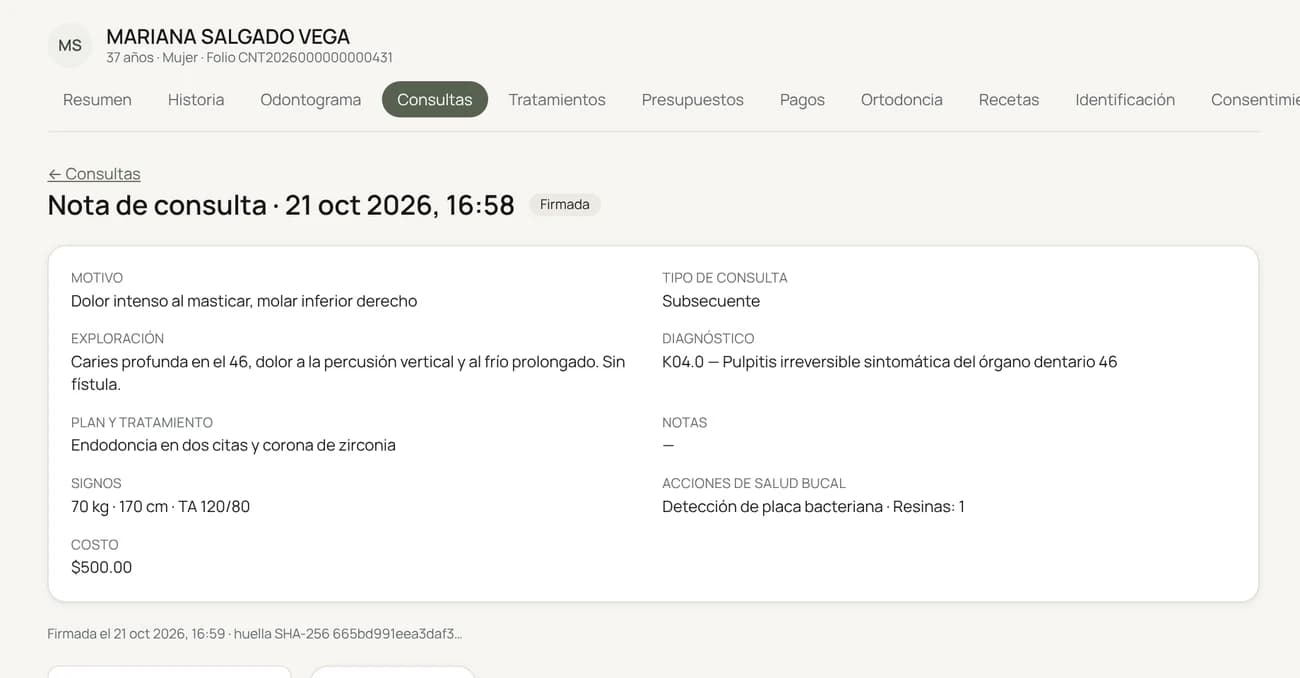This screenshot has height=678, width=1300.
Task: Click the MOTIVO field label
Action: (x=97, y=278)
